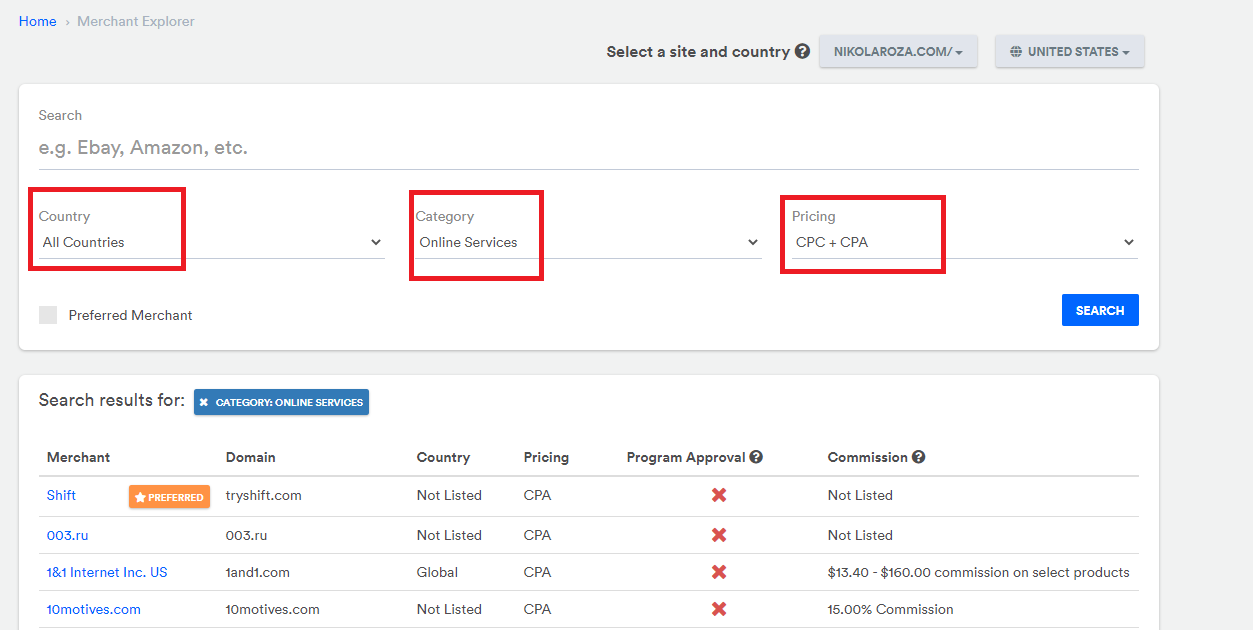Remove the Category: Online Services filter tag
The width and height of the screenshot is (1253, 630).
pyautogui.click(x=204, y=403)
